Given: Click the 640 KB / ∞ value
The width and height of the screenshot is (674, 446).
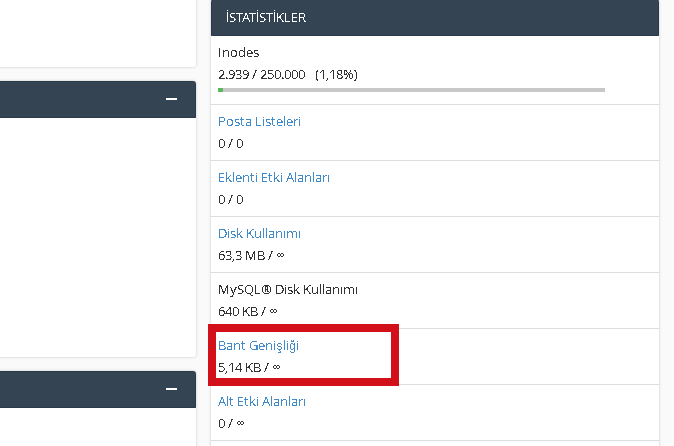Looking at the screenshot, I should (x=248, y=312).
